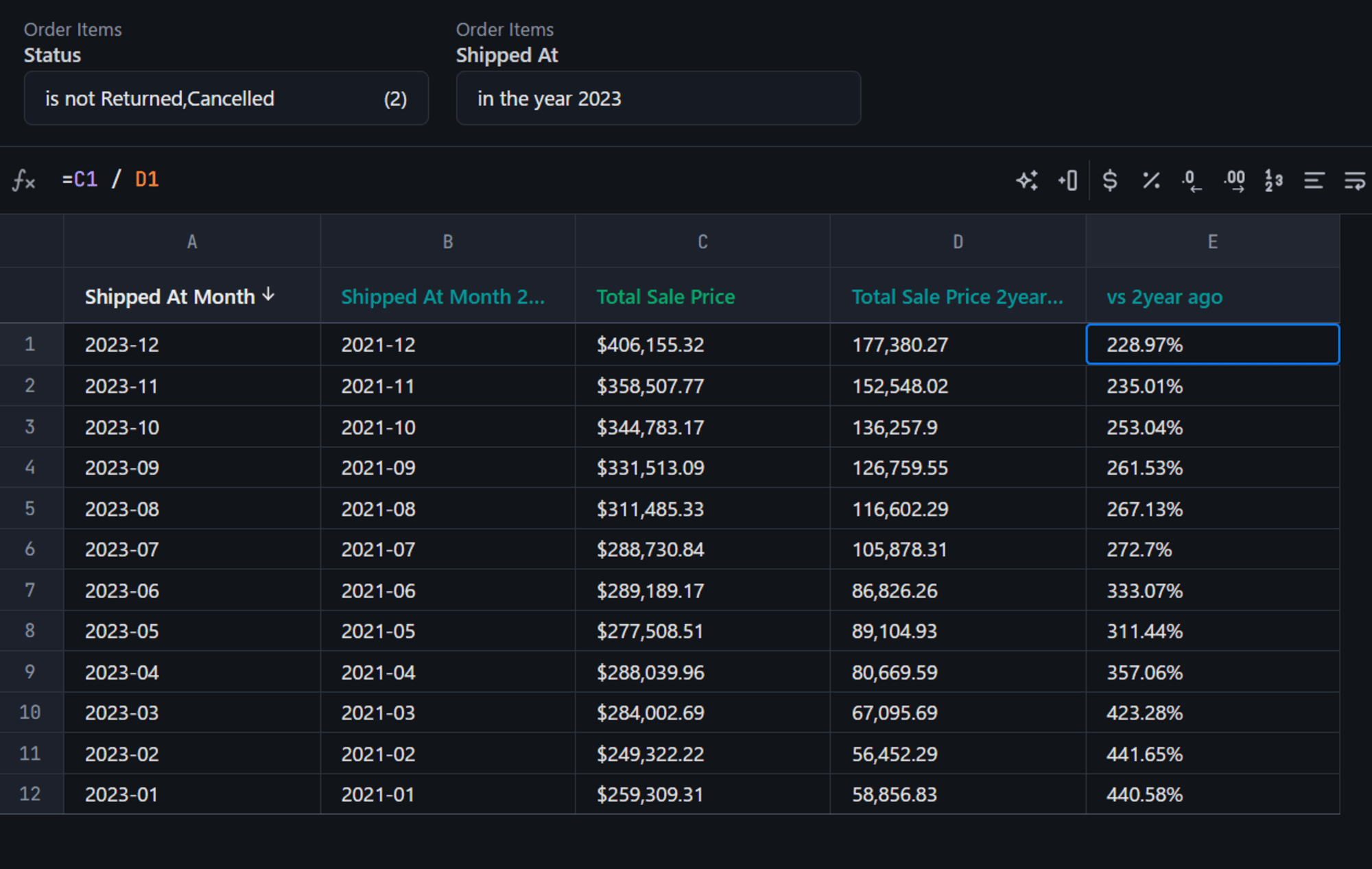Screen dimensions: 1372x869
Task: Open the Status filter 'is not Returned,Cancelled'
Action: point(226,98)
